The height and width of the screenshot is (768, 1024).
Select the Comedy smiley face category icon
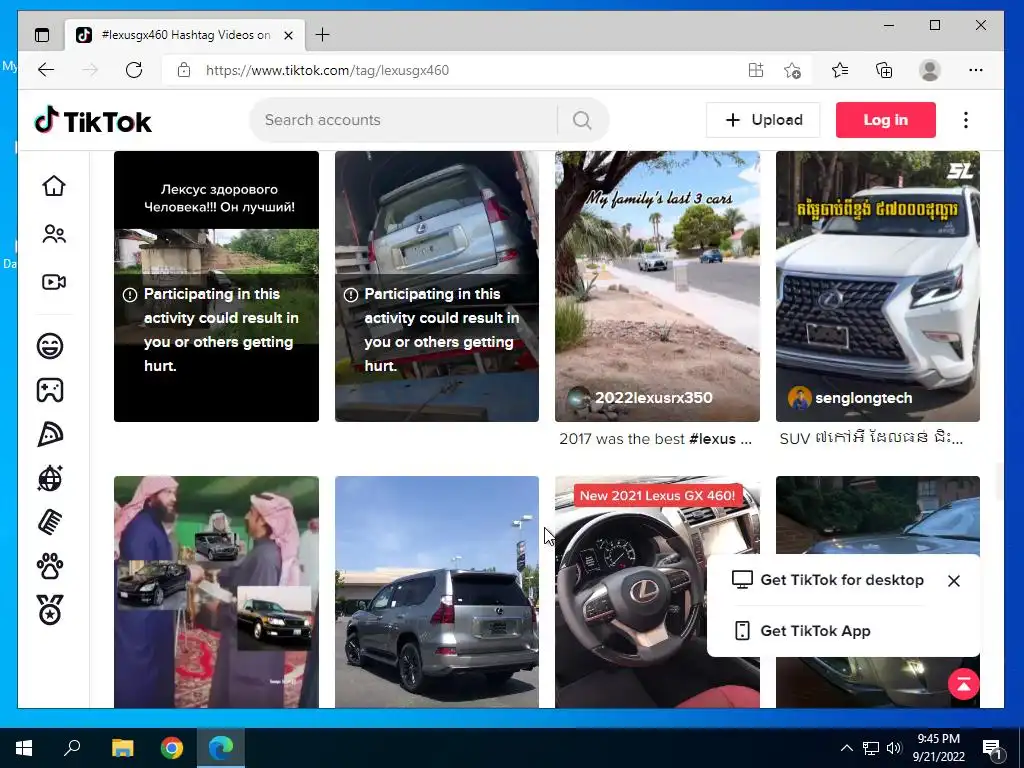coord(50,345)
